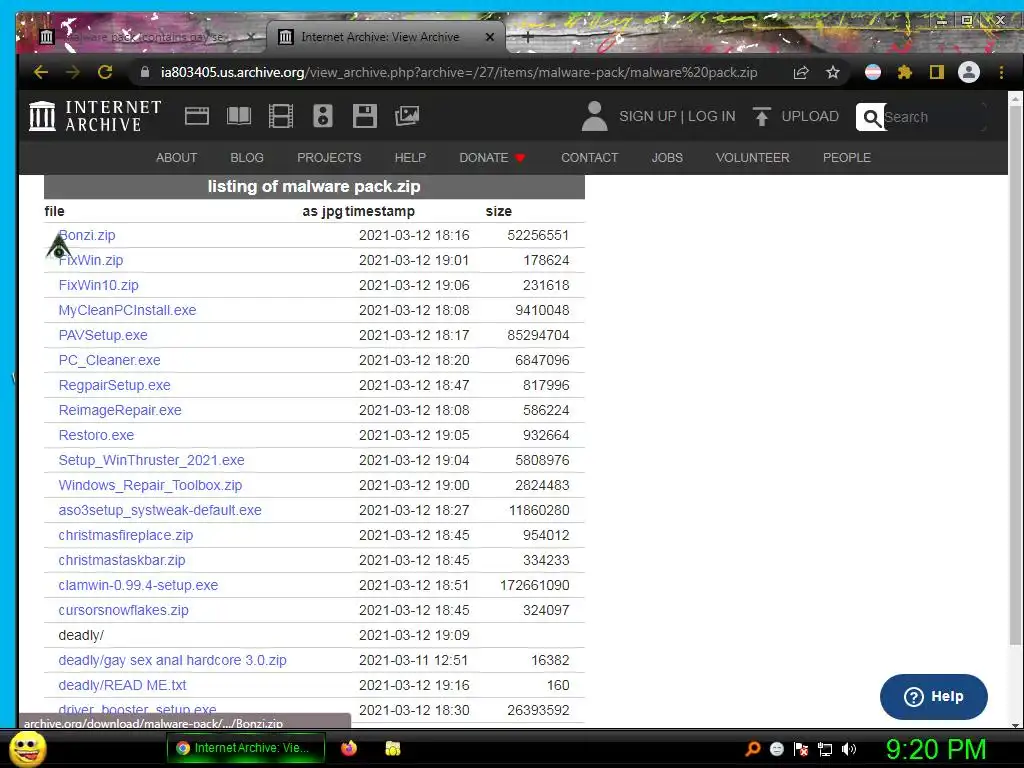Open the DONATE menu item
The image size is (1024, 768).
(492, 157)
